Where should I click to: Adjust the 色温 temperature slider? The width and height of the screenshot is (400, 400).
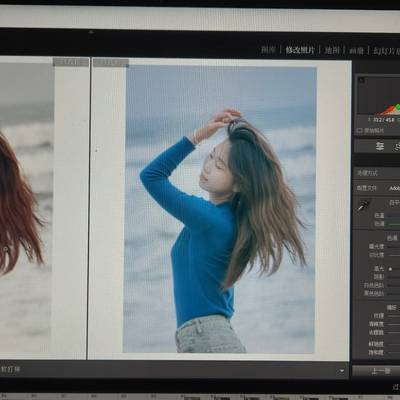click(x=394, y=216)
